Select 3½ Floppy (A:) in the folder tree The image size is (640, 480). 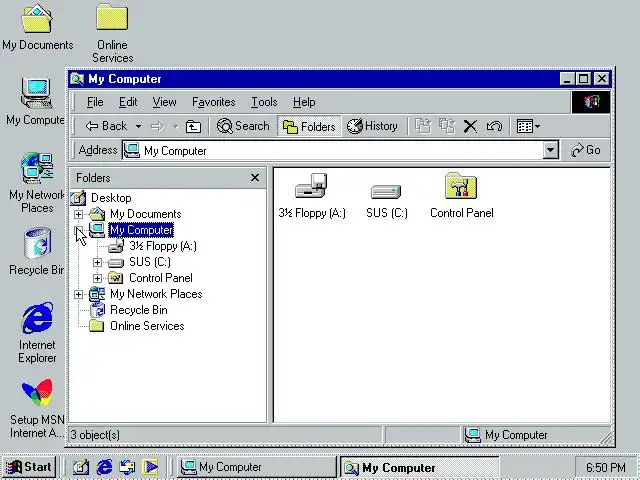point(162,246)
